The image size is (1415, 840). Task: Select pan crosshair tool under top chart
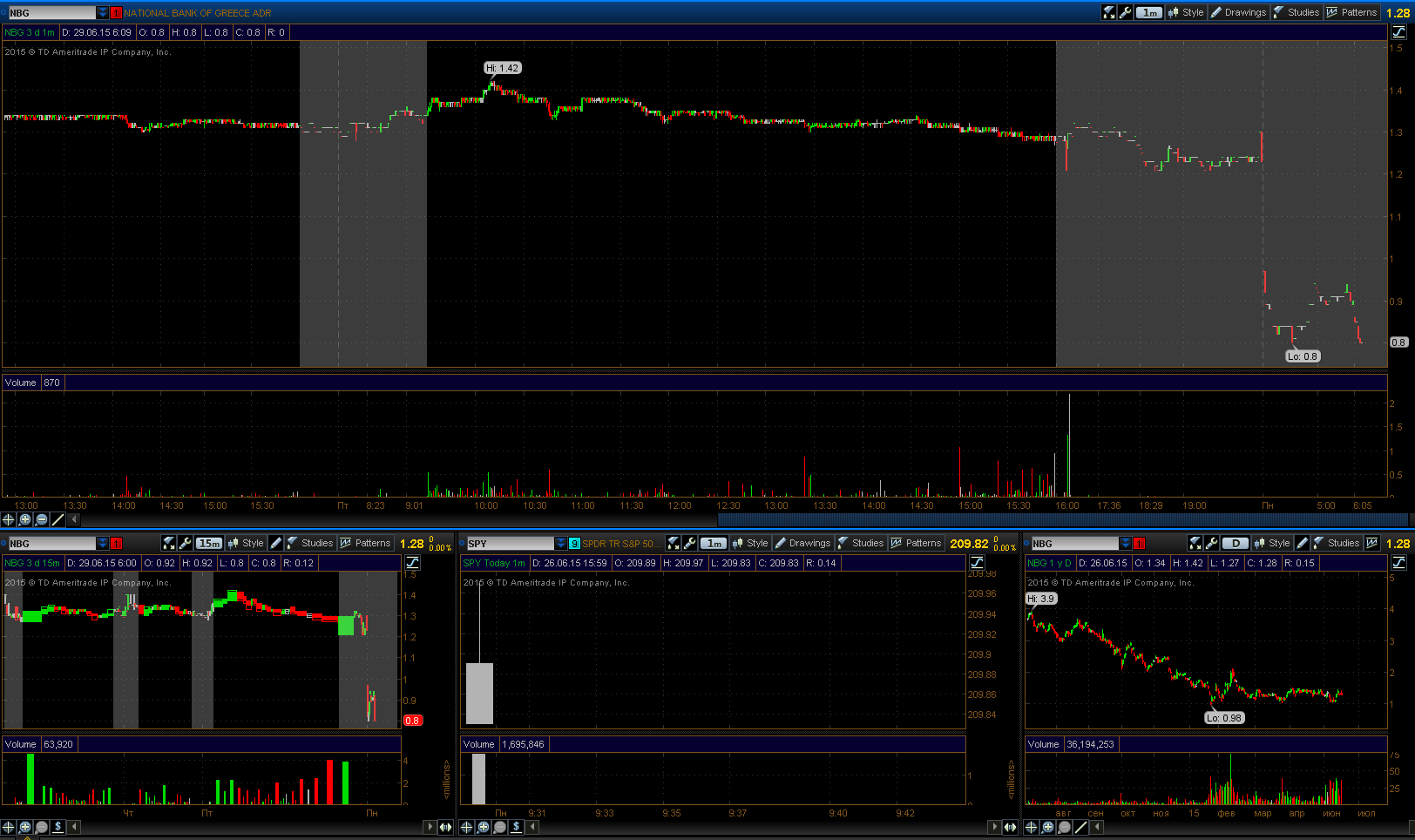(x=9, y=519)
